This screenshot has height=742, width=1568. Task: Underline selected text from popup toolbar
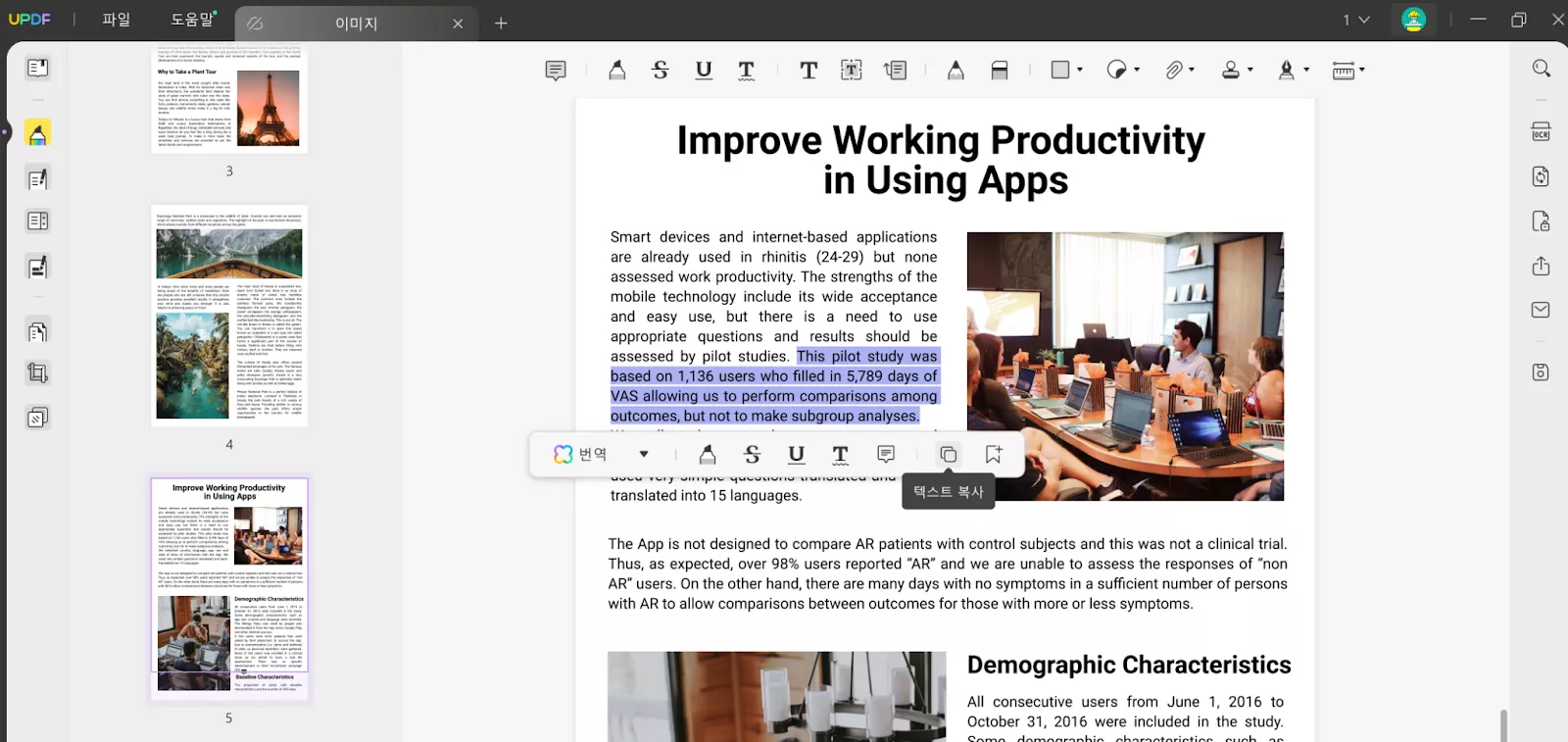click(x=796, y=454)
